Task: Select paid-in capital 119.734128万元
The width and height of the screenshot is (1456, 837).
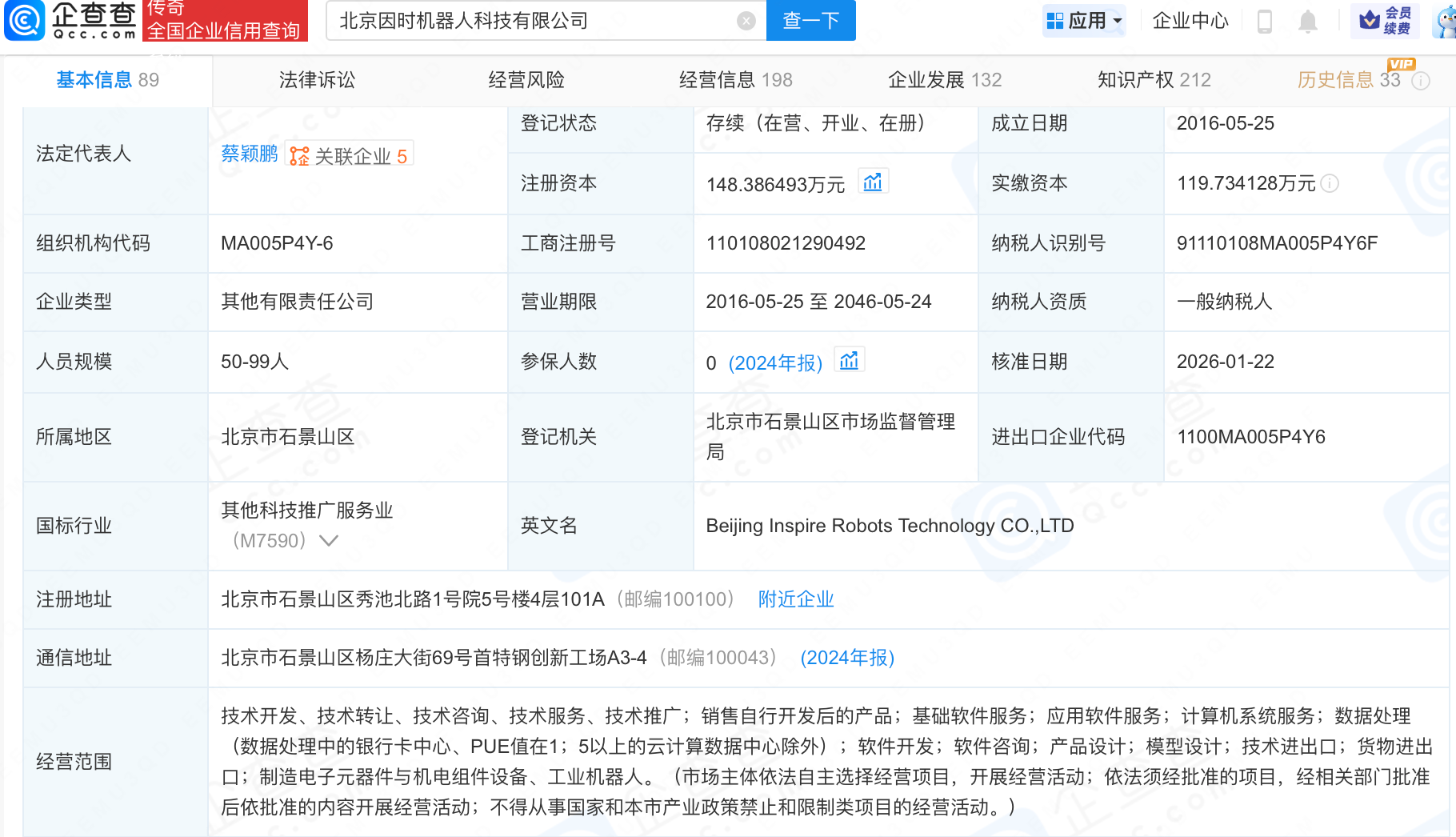Action: pos(1246,183)
